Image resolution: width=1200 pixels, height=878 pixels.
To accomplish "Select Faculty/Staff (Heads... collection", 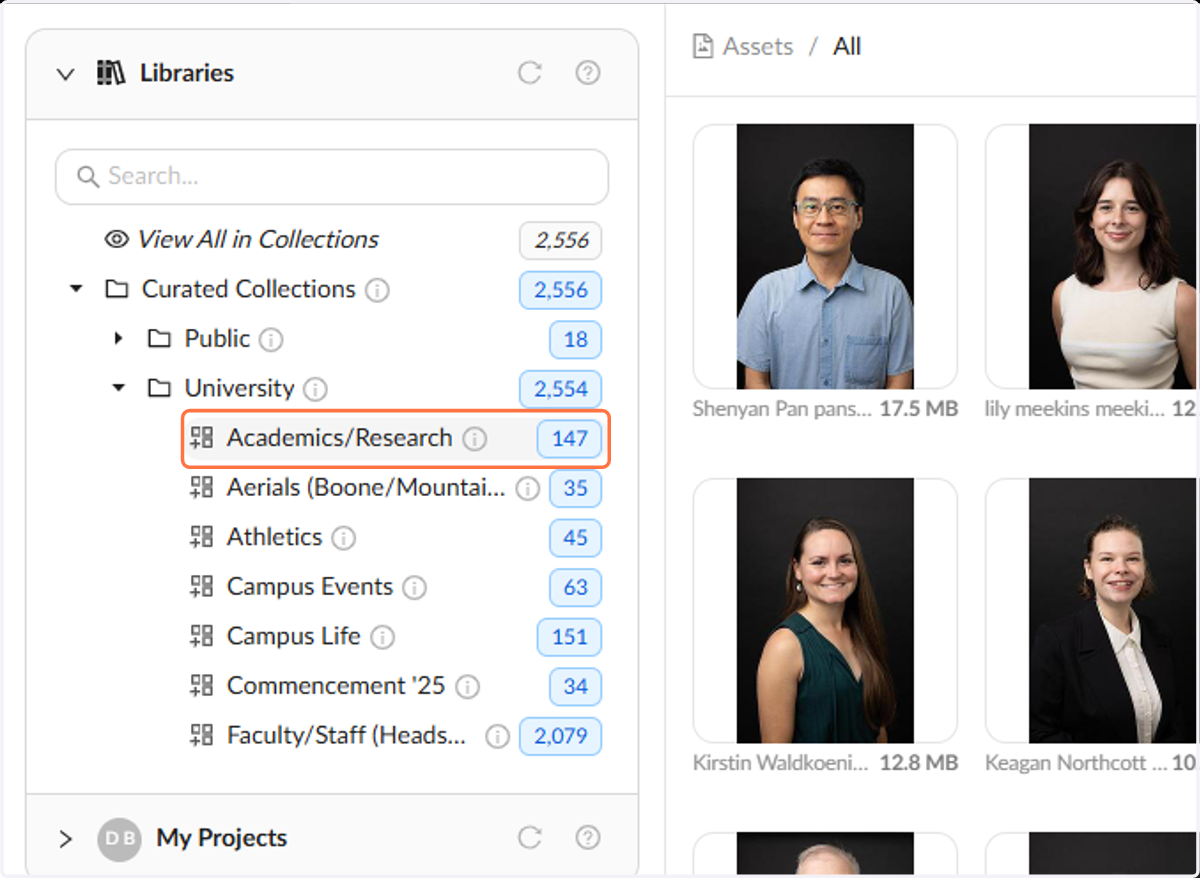I will (x=346, y=735).
